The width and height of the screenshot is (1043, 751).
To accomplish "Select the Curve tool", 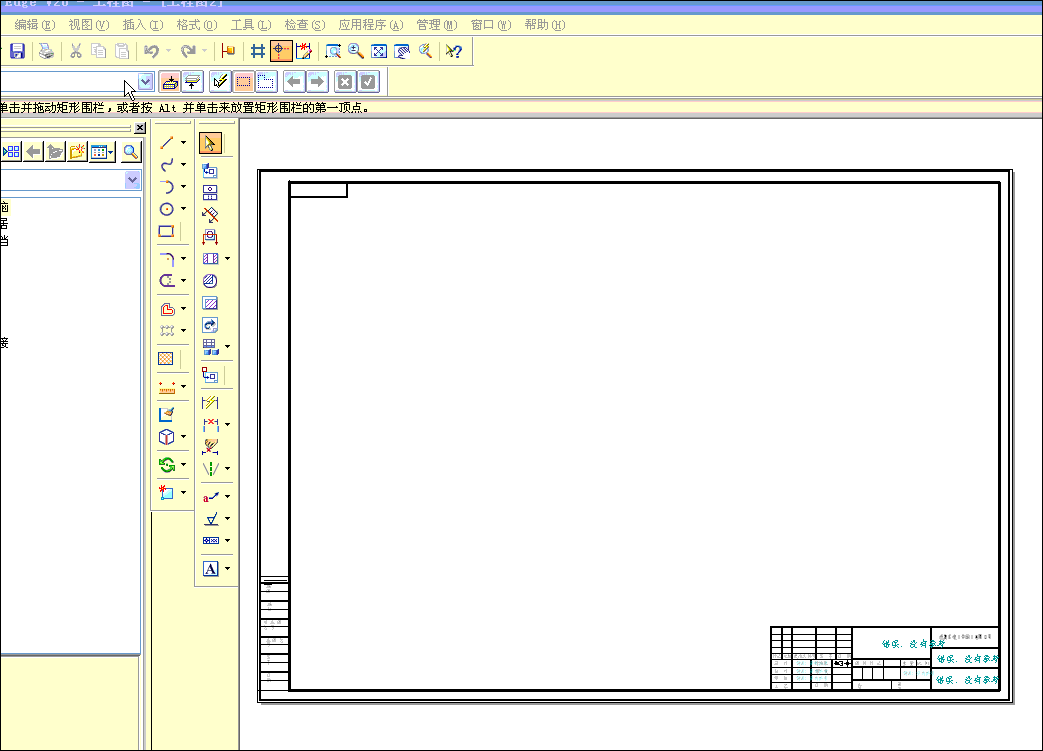I will click(x=166, y=164).
